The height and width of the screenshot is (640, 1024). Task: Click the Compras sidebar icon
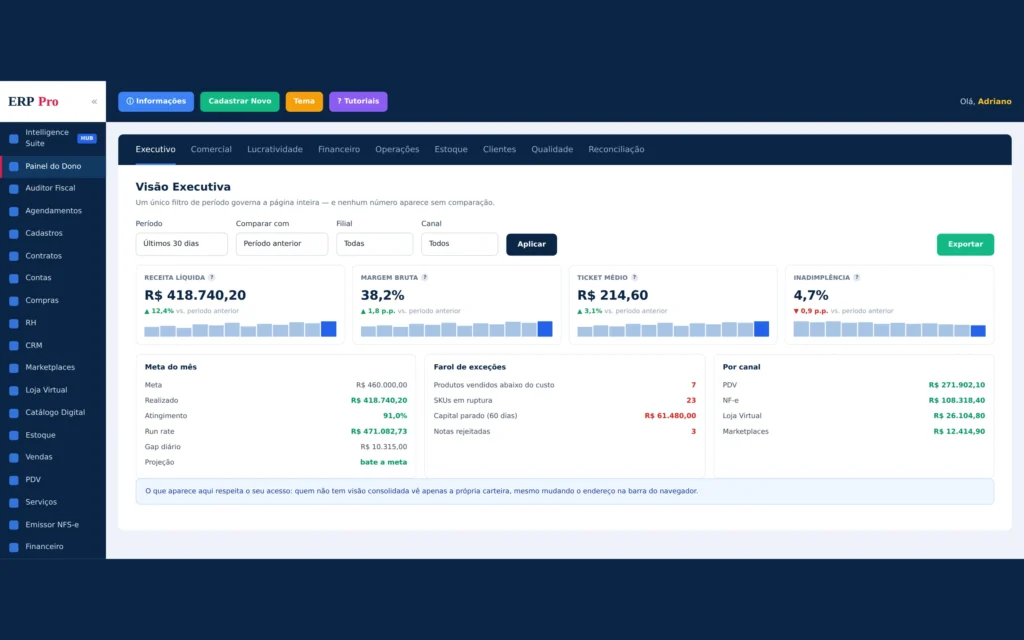(14, 301)
